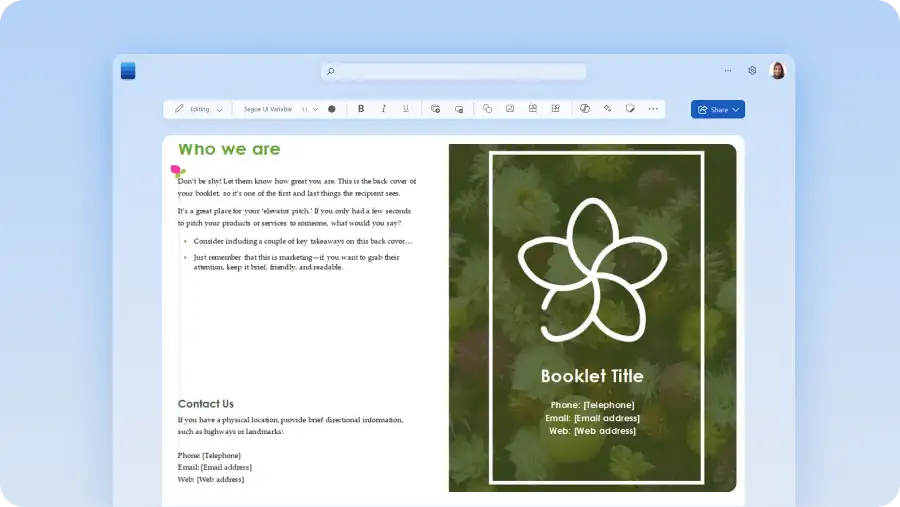The width and height of the screenshot is (900, 507).
Task: Click the sparkle designer icon
Action: [607, 109]
